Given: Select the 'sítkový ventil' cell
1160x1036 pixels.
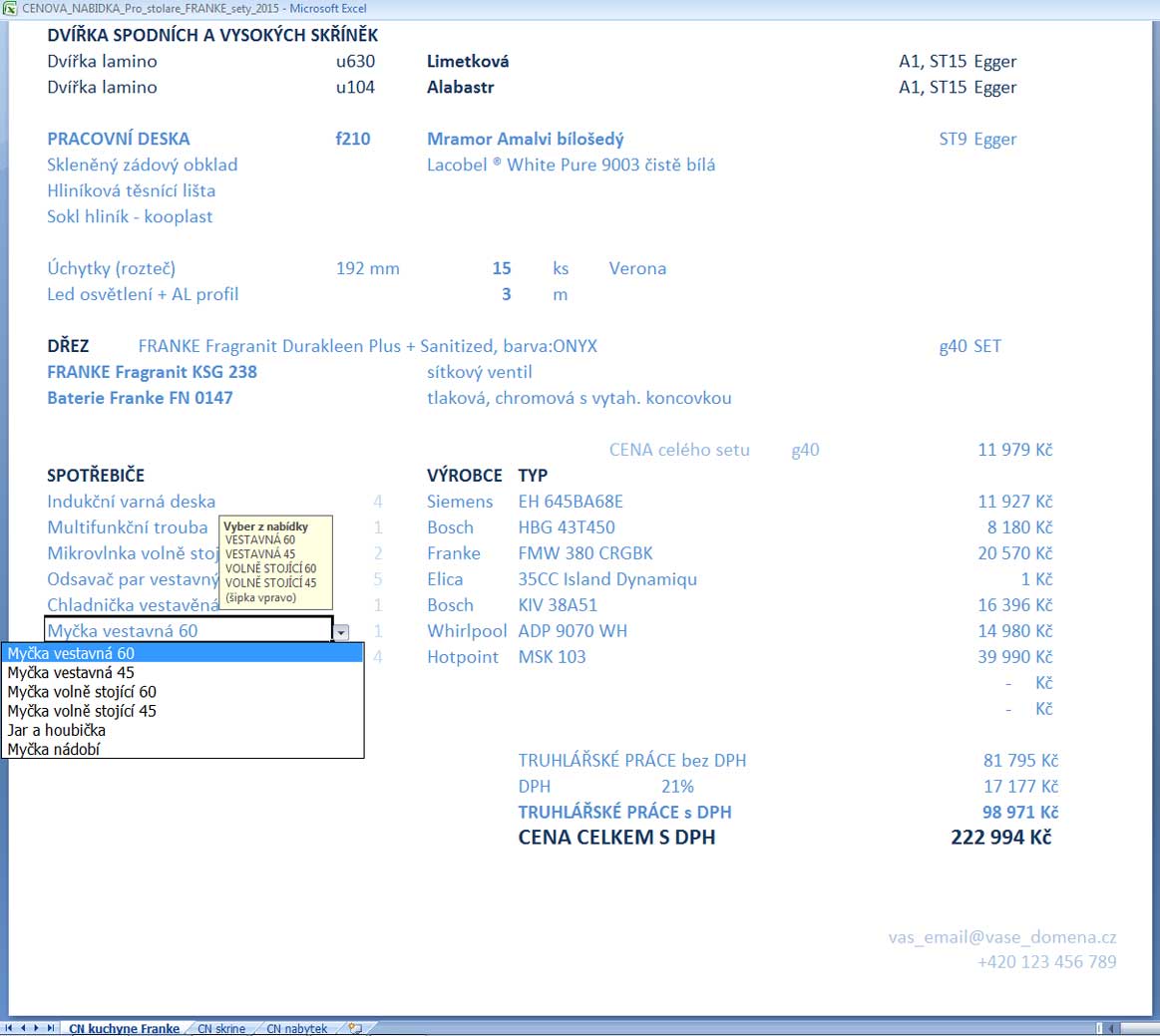Looking at the screenshot, I should click(480, 372).
